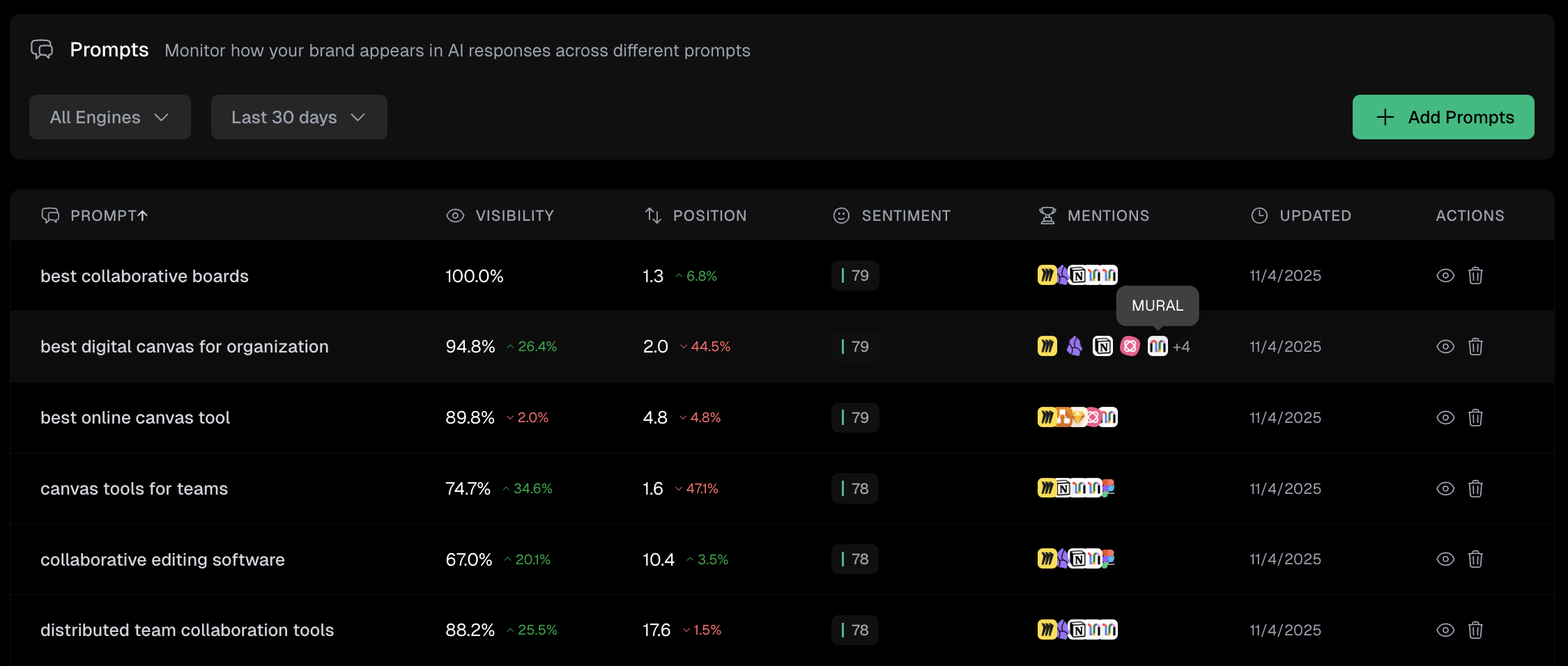
Task: Delete collaborative editing software via trash icon
Action: [1475, 559]
